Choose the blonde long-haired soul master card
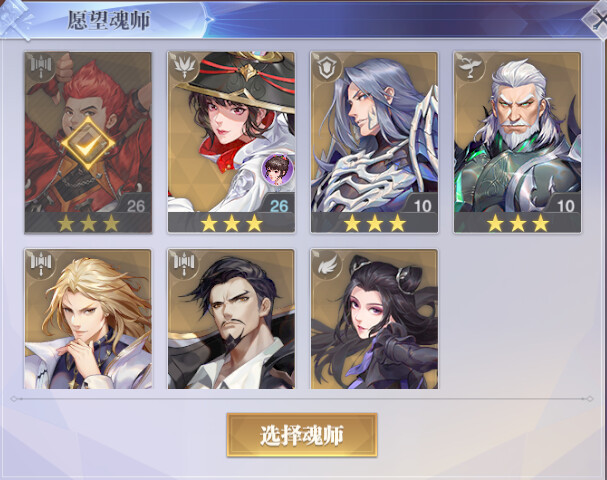The image size is (607, 480). coord(88,319)
